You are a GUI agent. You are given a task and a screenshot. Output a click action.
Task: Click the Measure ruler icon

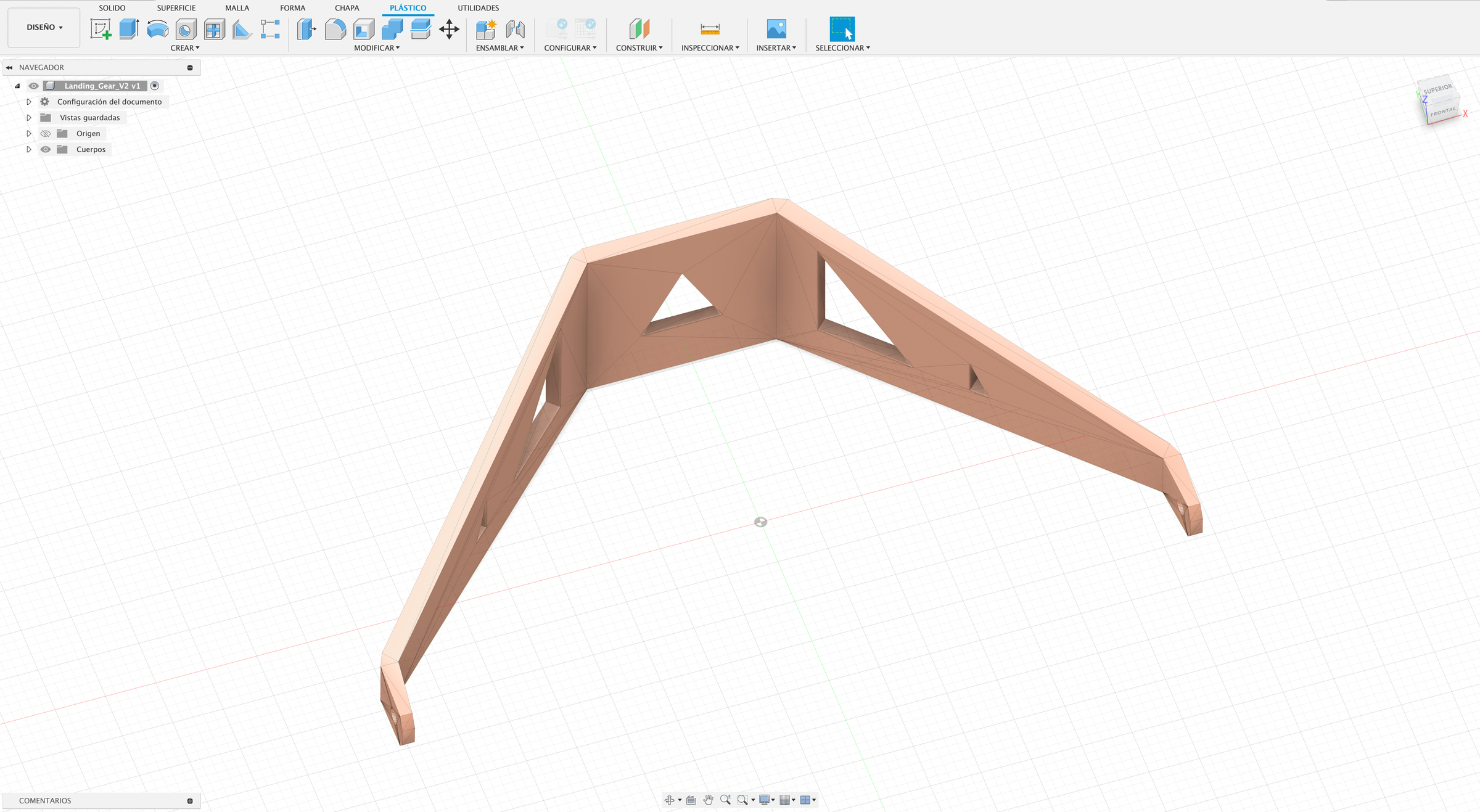pos(710,29)
